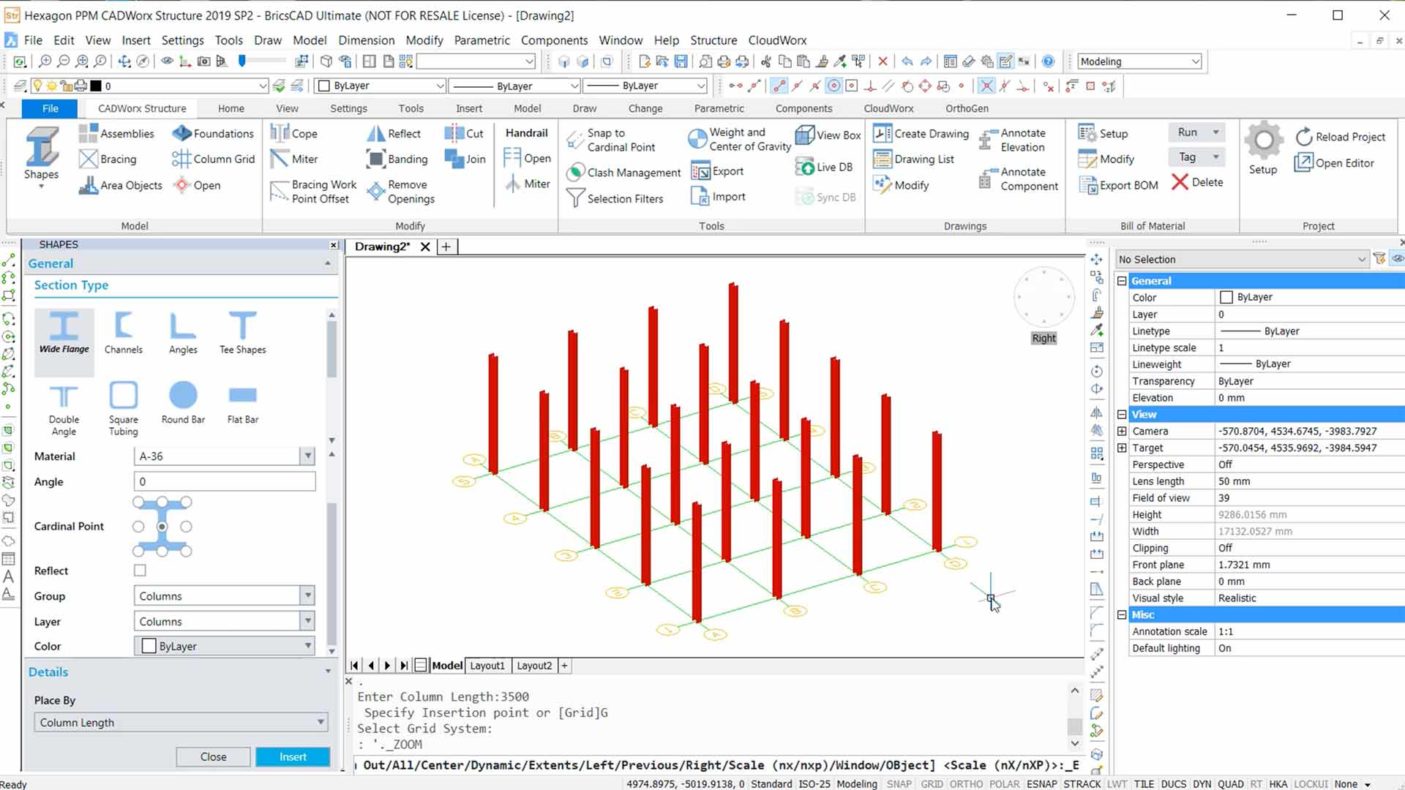Toggle SNAP in status bar
The width and height of the screenshot is (1405, 790).
tap(899, 784)
